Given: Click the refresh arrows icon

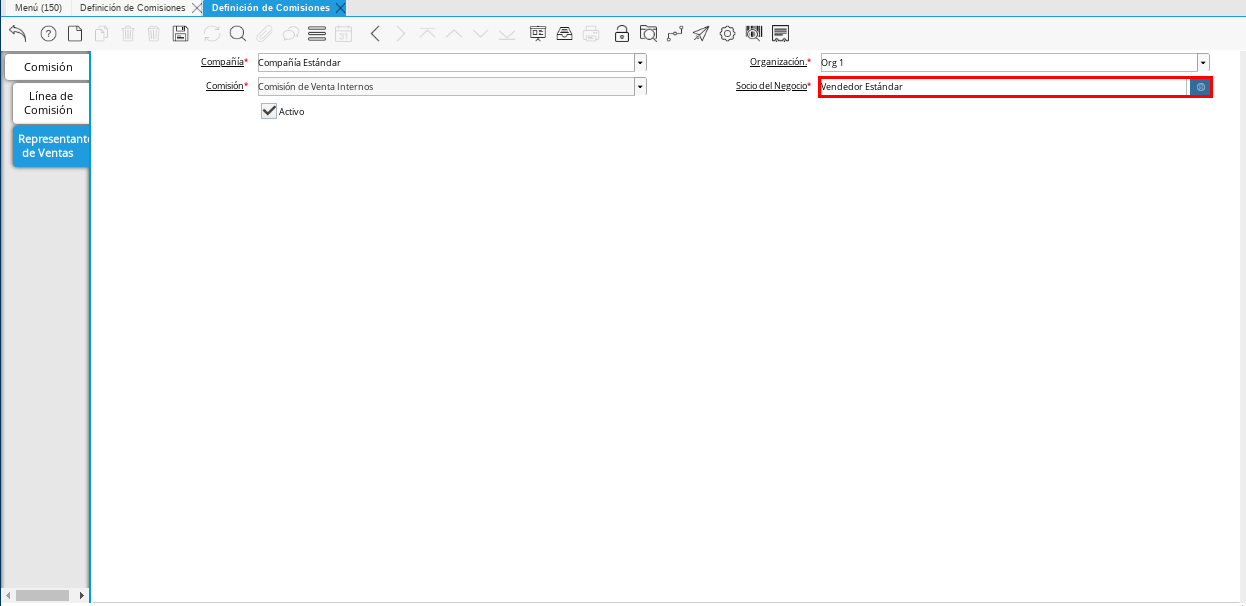Looking at the screenshot, I should pos(212,33).
